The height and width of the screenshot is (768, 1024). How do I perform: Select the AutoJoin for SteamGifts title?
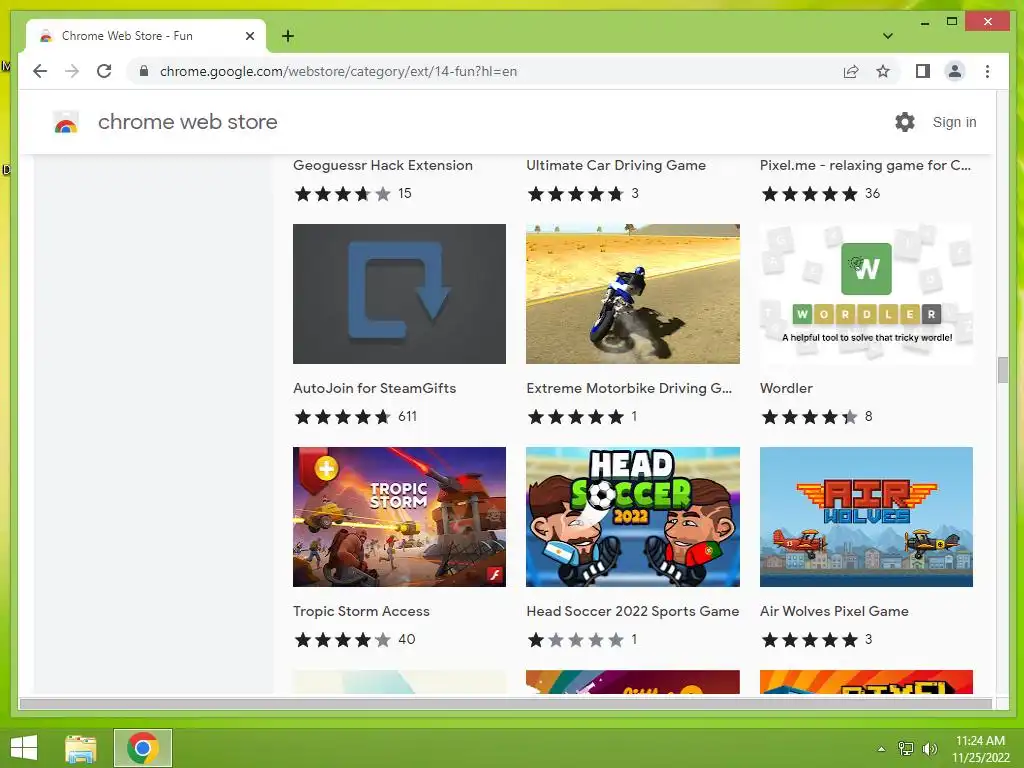click(374, 388)
